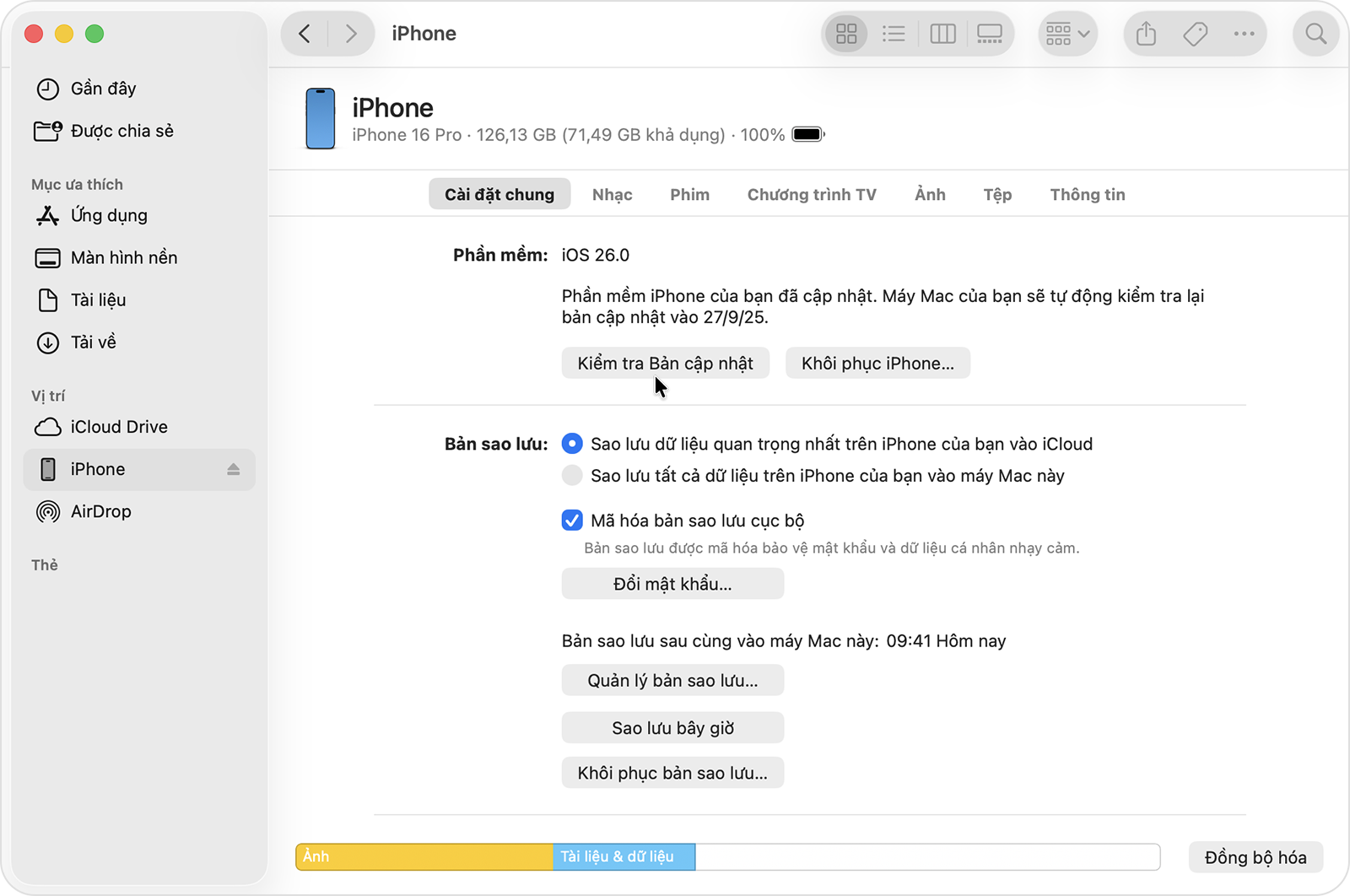The width and height of the screenshot is (1350, 896).
Task: Click the empty part of storage bar
Action: pos(928,856)
